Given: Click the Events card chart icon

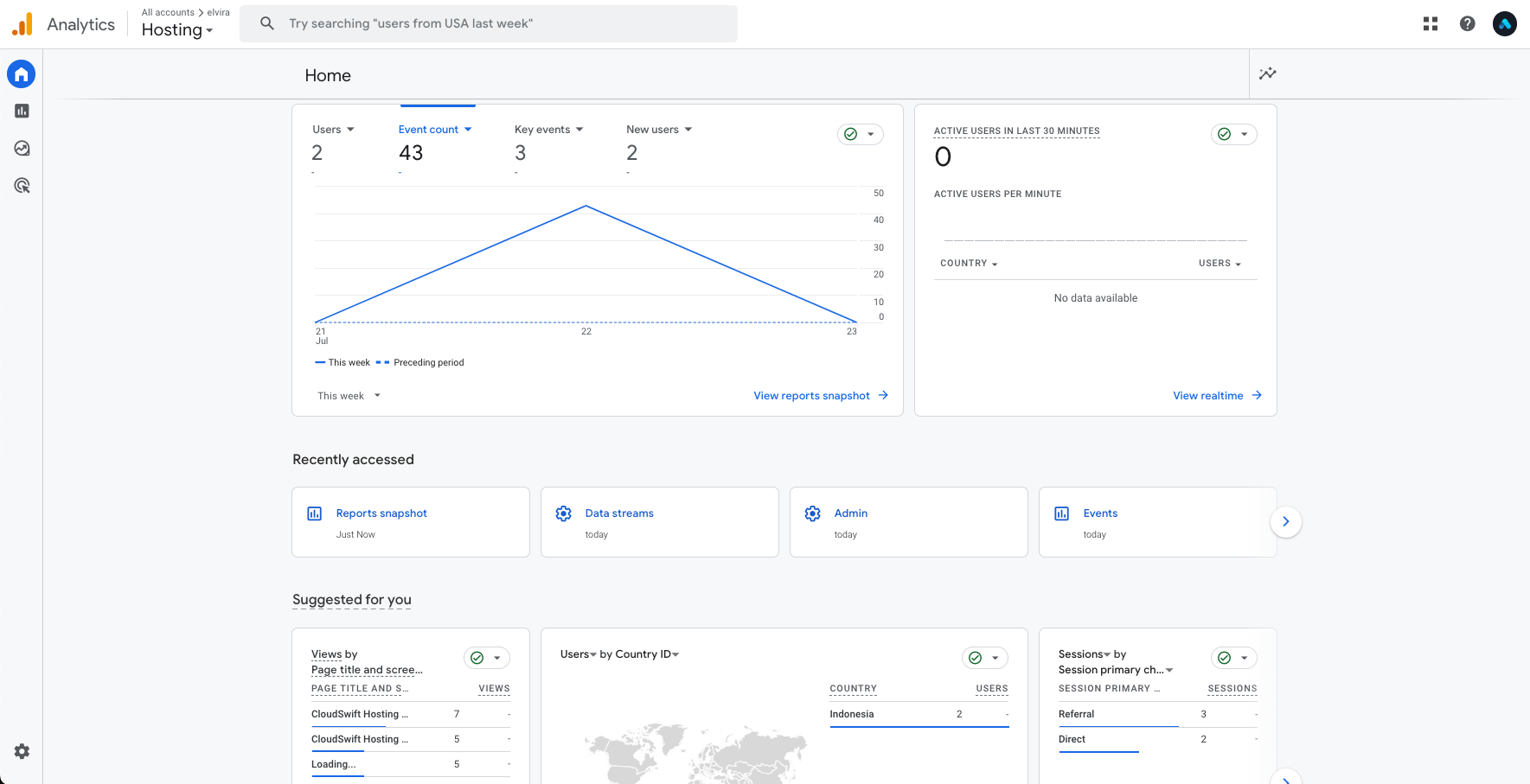Looking at the screenshot, I should pos(1062,514).
